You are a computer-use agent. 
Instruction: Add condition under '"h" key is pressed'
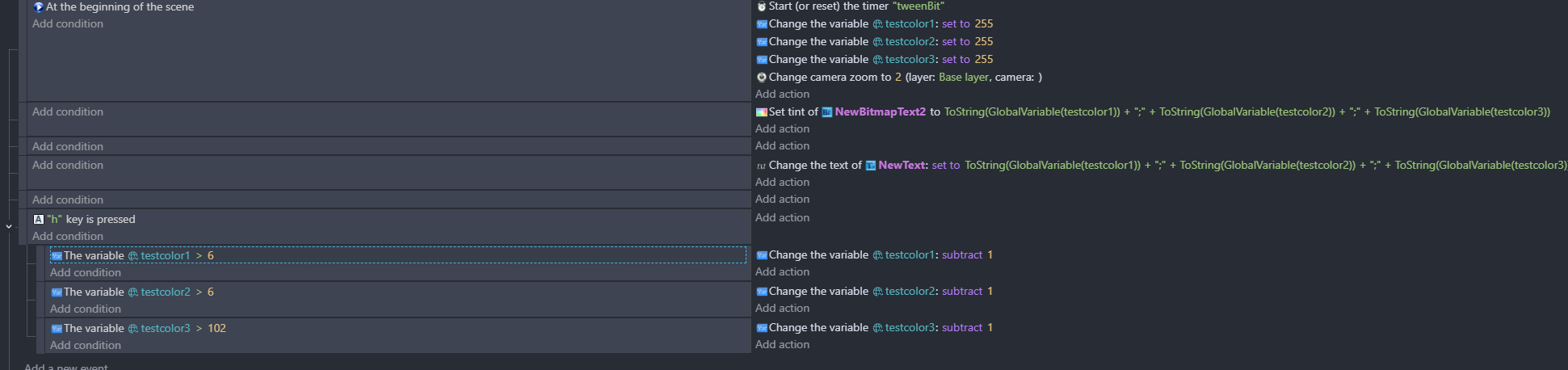(x=68, y=237)
